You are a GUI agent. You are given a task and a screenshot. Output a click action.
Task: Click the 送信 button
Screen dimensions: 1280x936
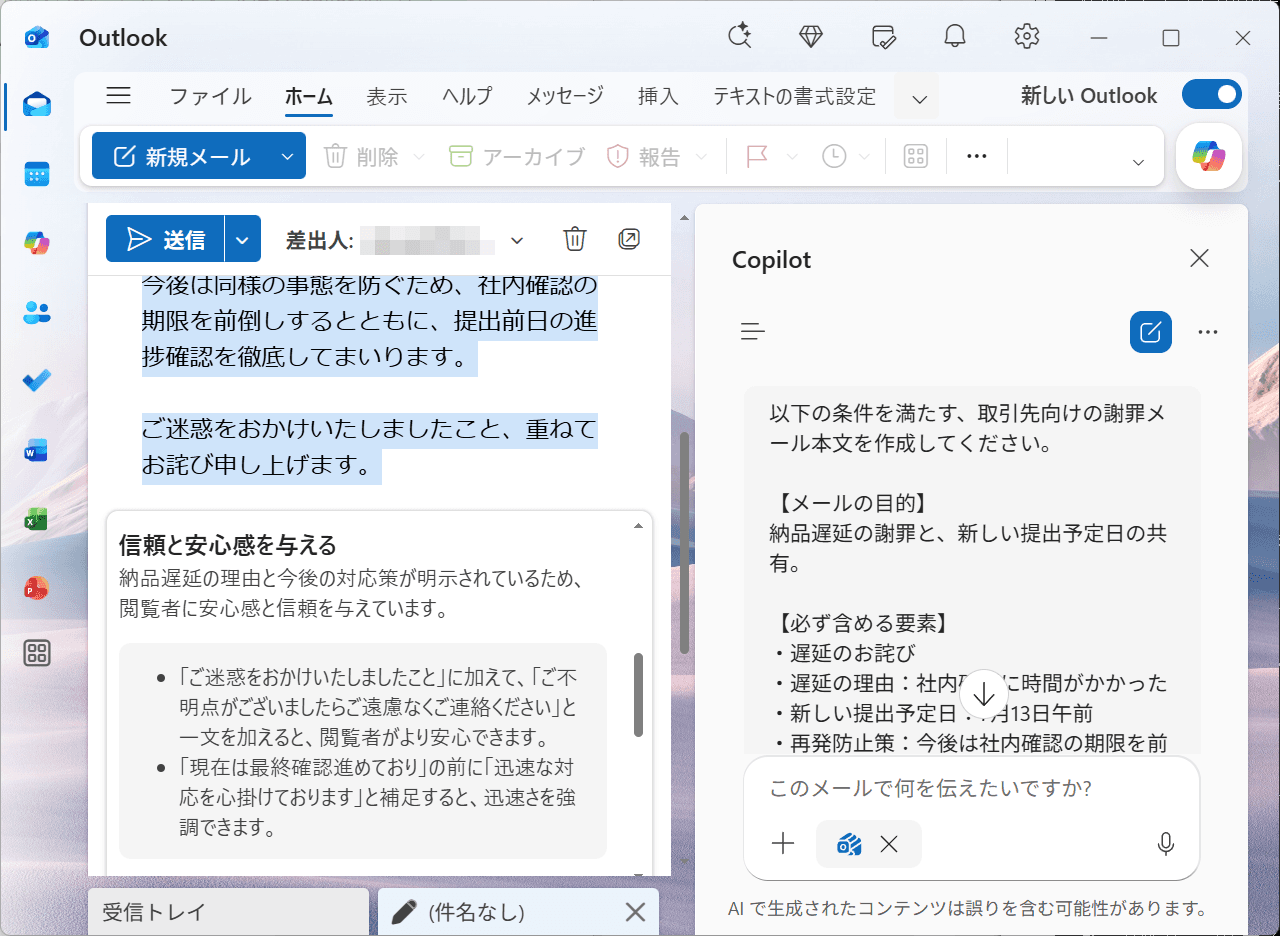[165, 239]
